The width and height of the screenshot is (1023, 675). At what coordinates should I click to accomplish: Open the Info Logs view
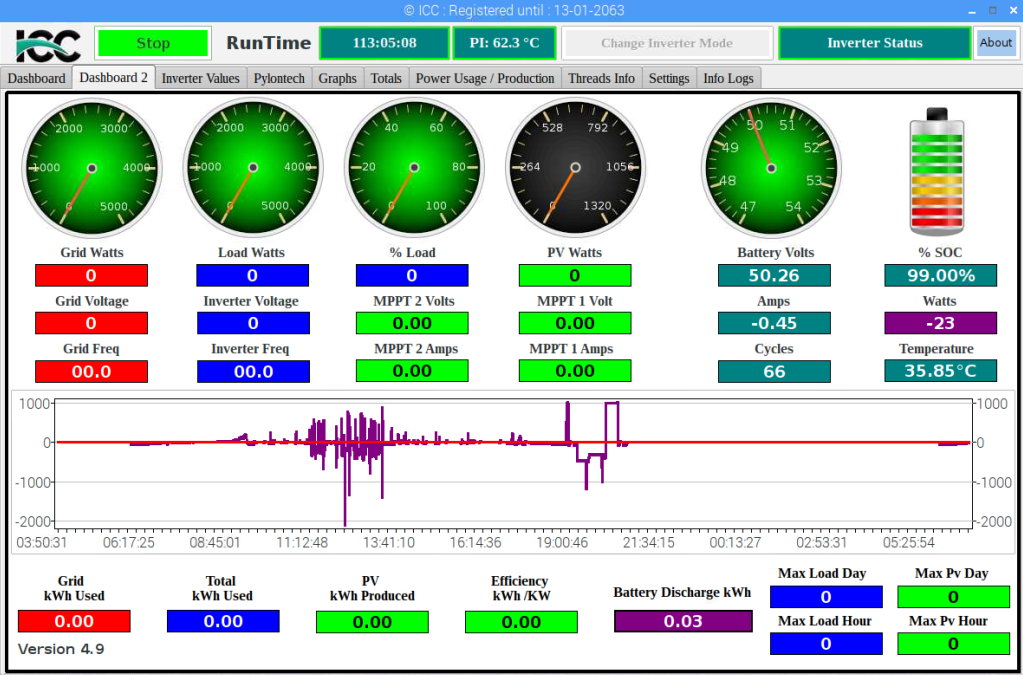click(x=728, y=77)
